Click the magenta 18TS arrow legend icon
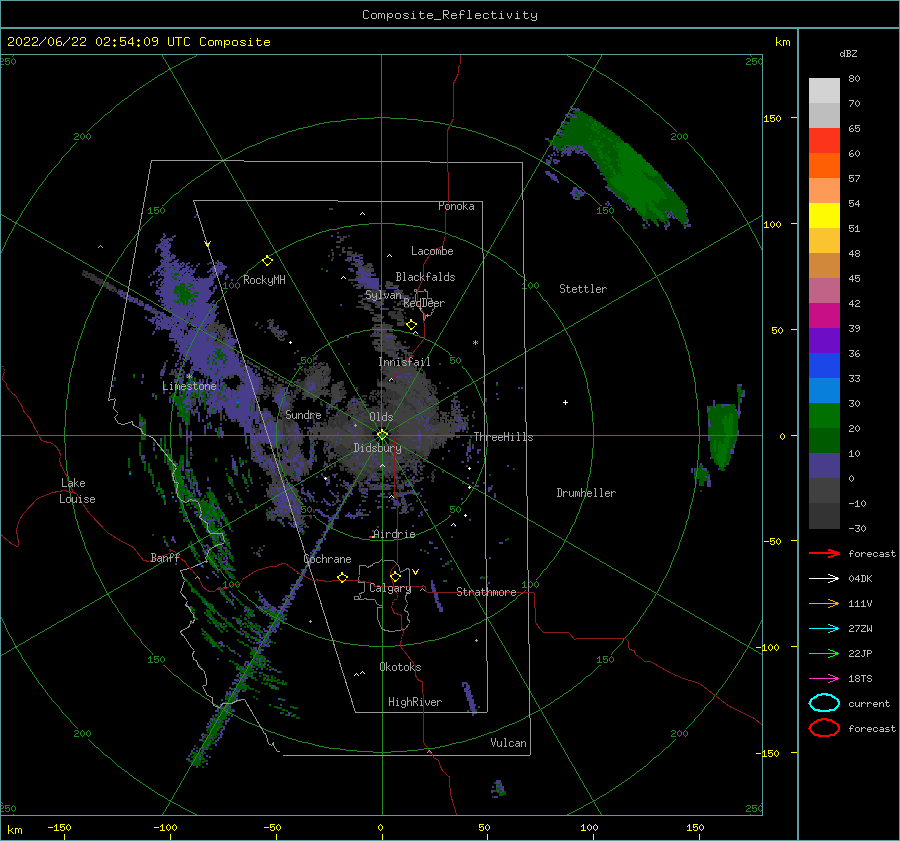This screenshot has height=841, width=900. (x=824, y=679)
